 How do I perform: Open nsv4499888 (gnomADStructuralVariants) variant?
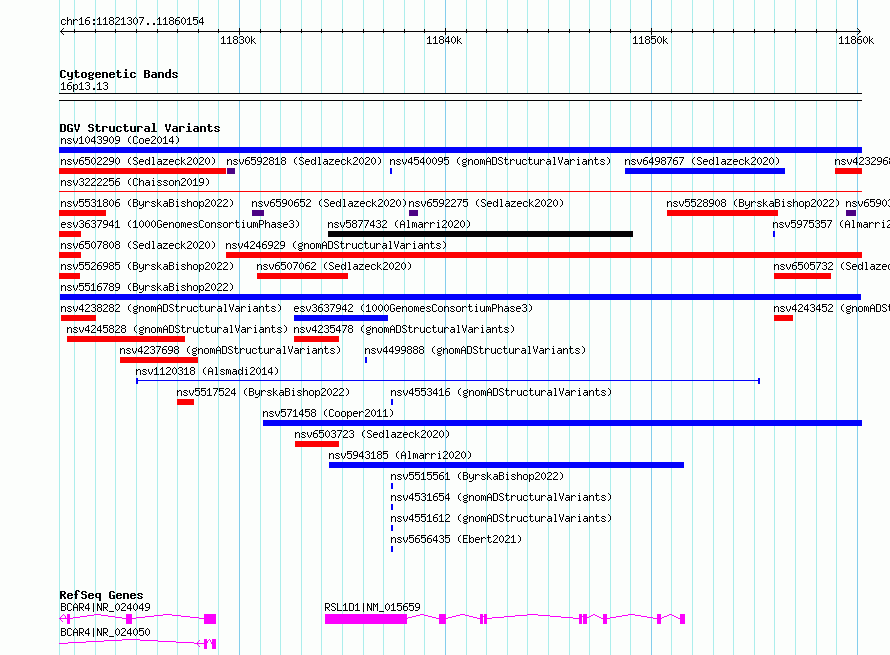pos(475,350)
